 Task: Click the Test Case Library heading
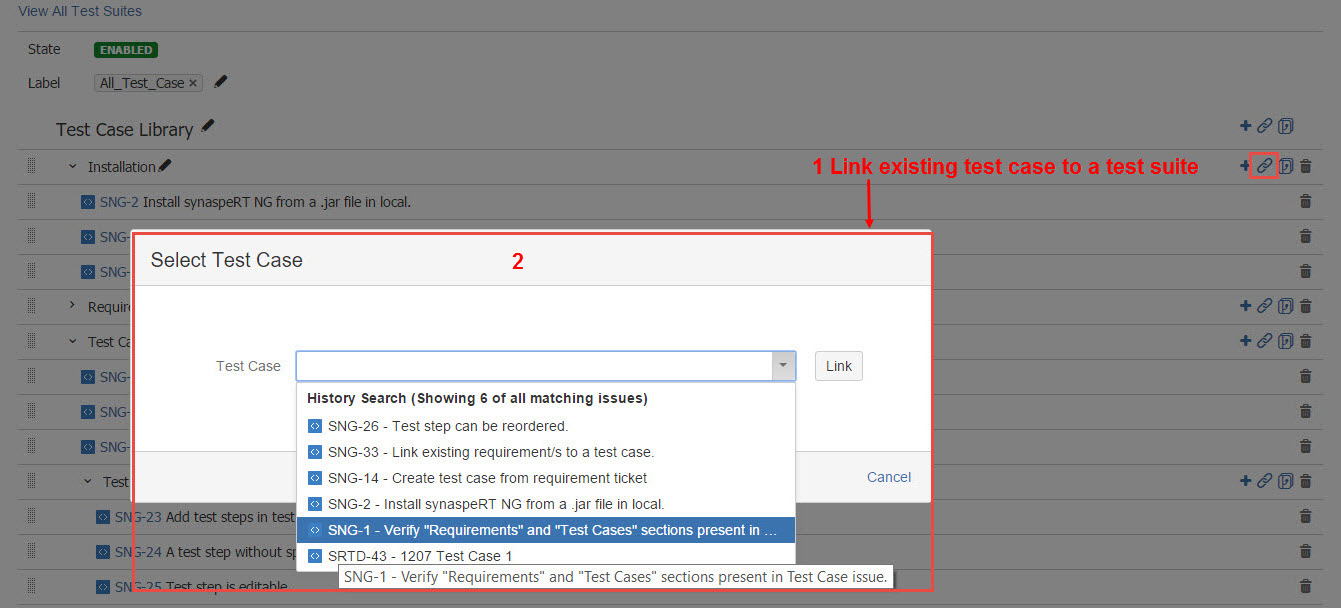124,130
